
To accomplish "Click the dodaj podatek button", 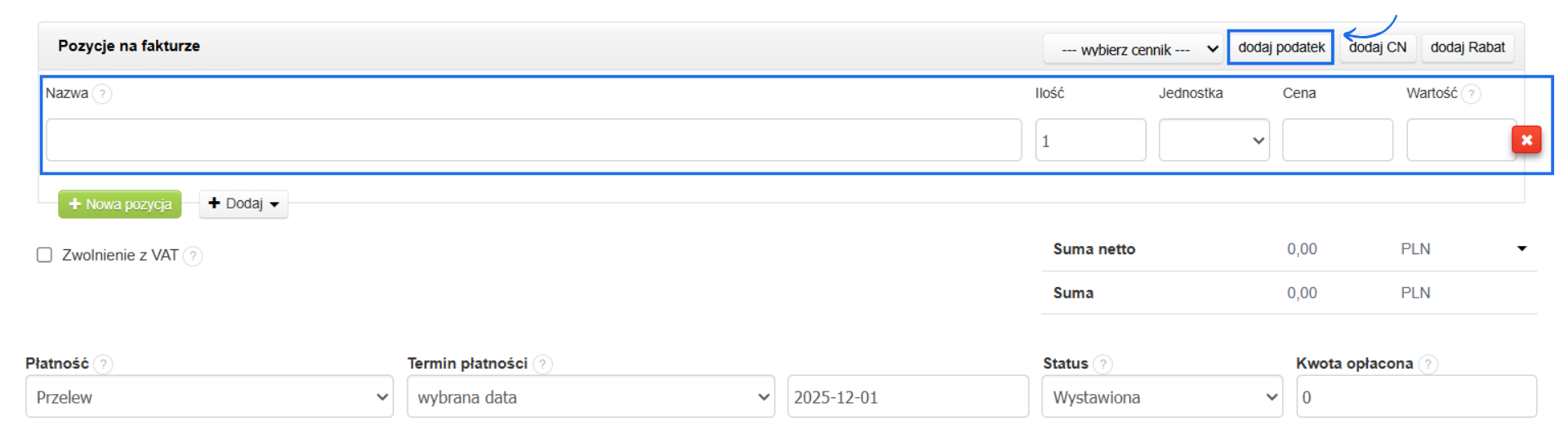I will (1281, 47).
